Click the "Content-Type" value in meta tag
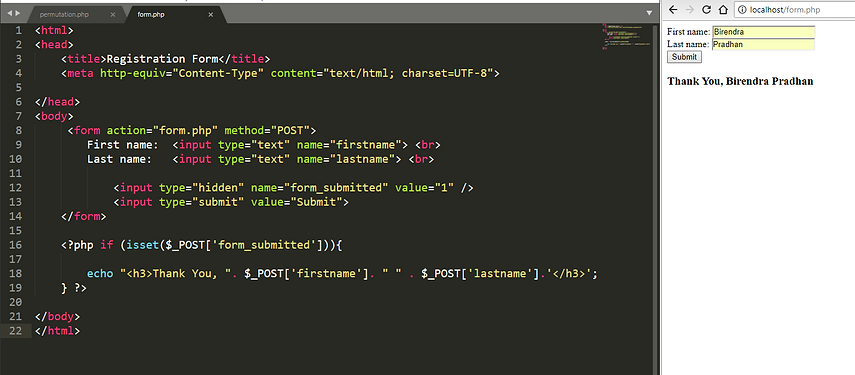 pos(218,73)
